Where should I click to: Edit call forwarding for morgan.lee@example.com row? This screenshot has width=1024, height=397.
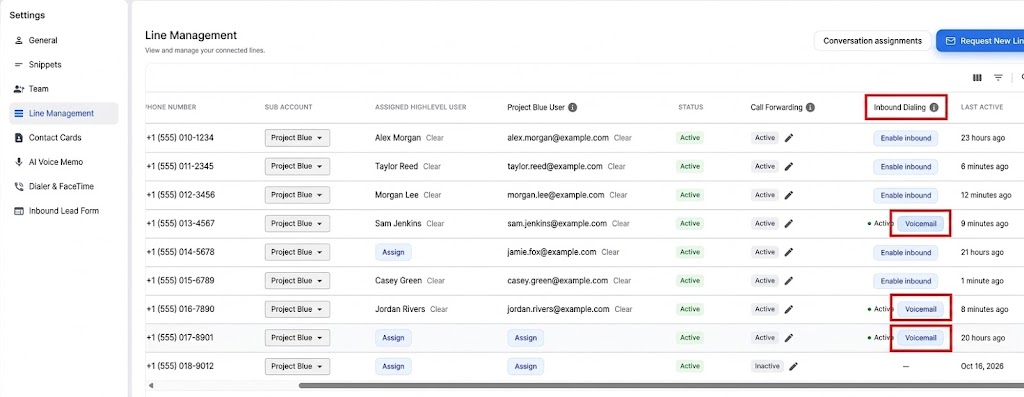point(789,195)
